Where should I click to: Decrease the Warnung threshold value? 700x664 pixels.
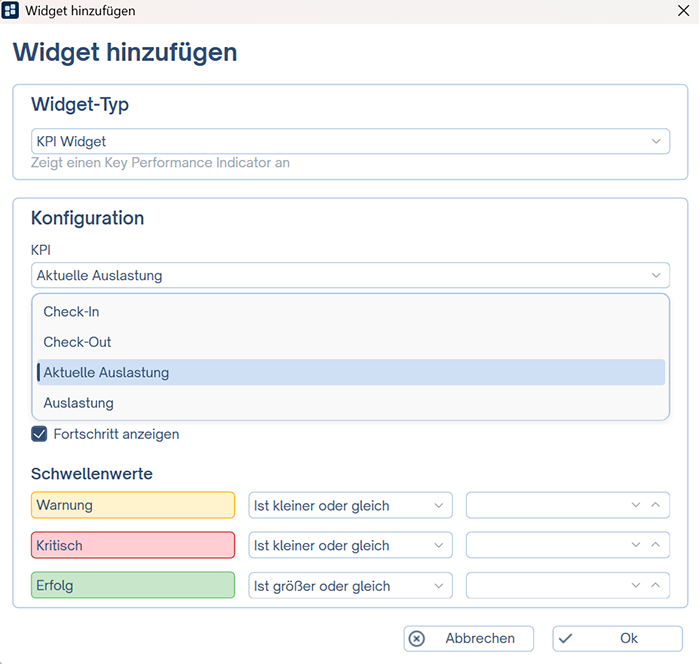coord(636,505)
